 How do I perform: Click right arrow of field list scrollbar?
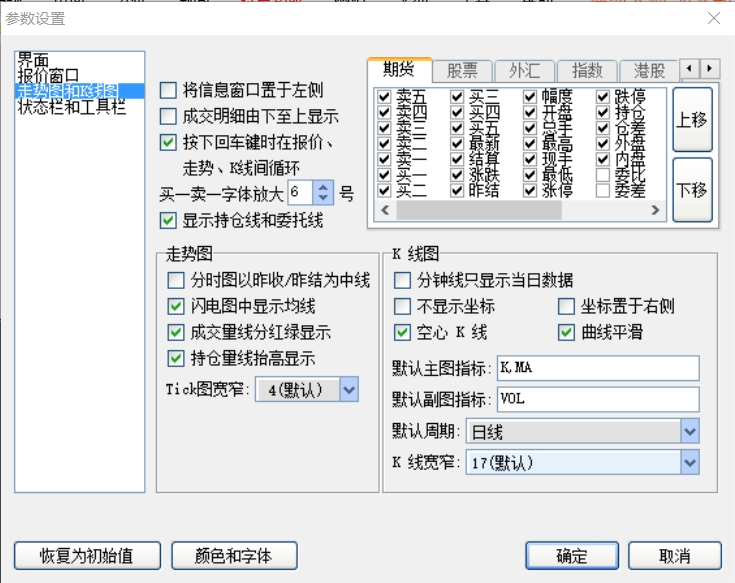[656, 210]
